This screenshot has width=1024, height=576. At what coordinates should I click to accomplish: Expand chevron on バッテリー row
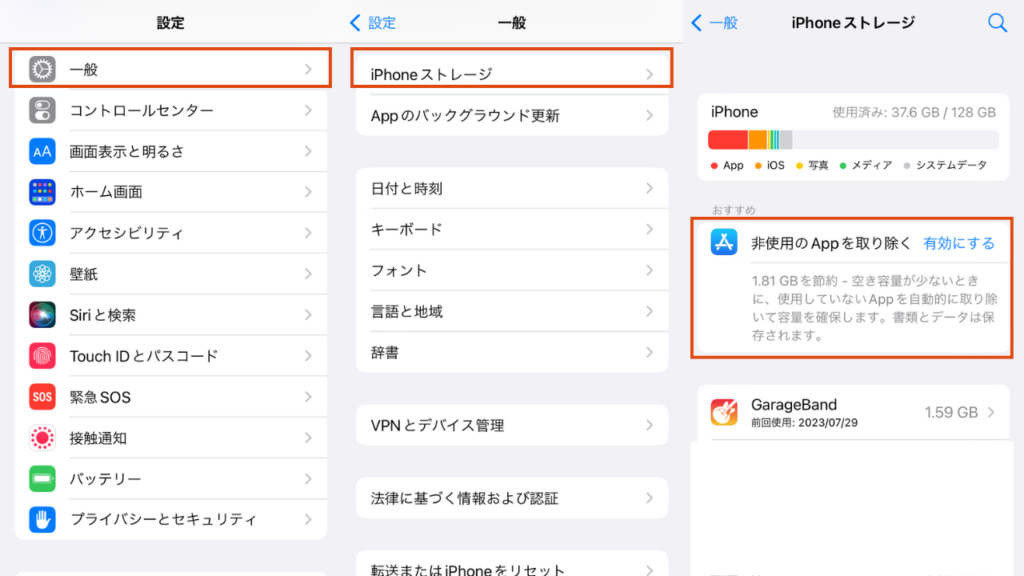(x=309, y=479)
